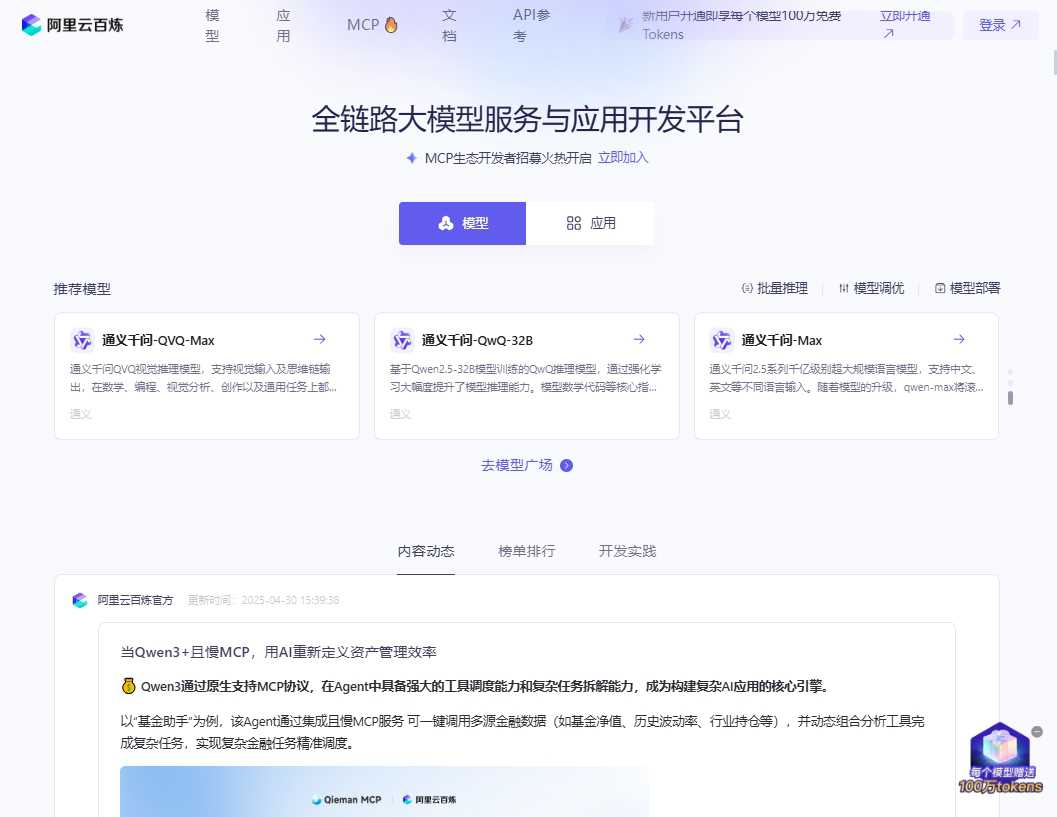Click the 推荐模型 heading
Screen dimensions: 1057x817
pyautogui.click(x=82, y=289)
